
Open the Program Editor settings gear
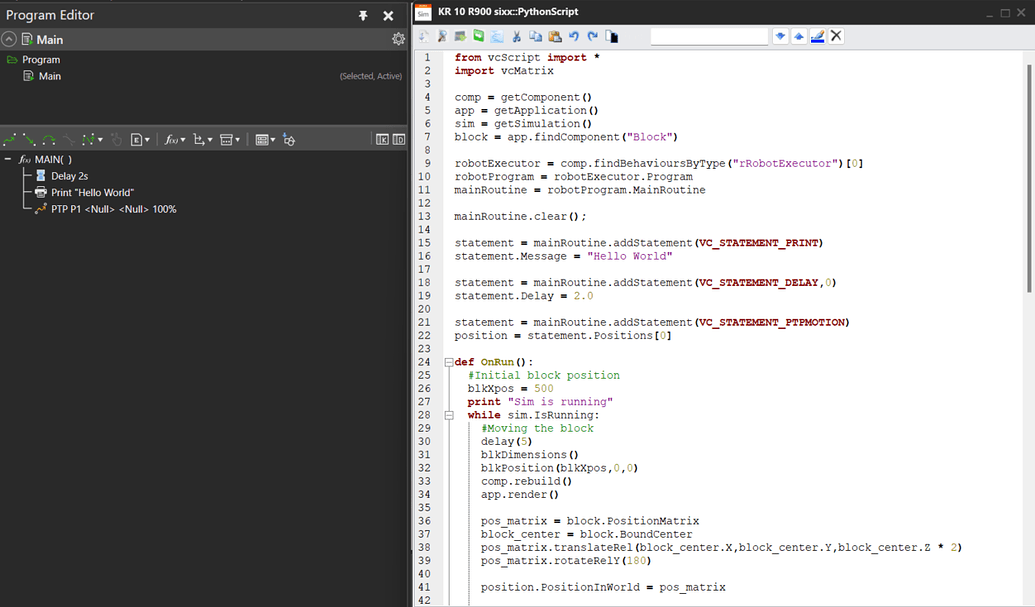click(398, 38)
